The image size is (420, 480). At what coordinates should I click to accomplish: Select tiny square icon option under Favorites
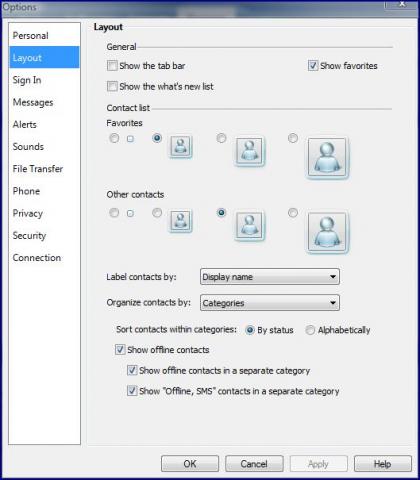[x=114, y=138]
